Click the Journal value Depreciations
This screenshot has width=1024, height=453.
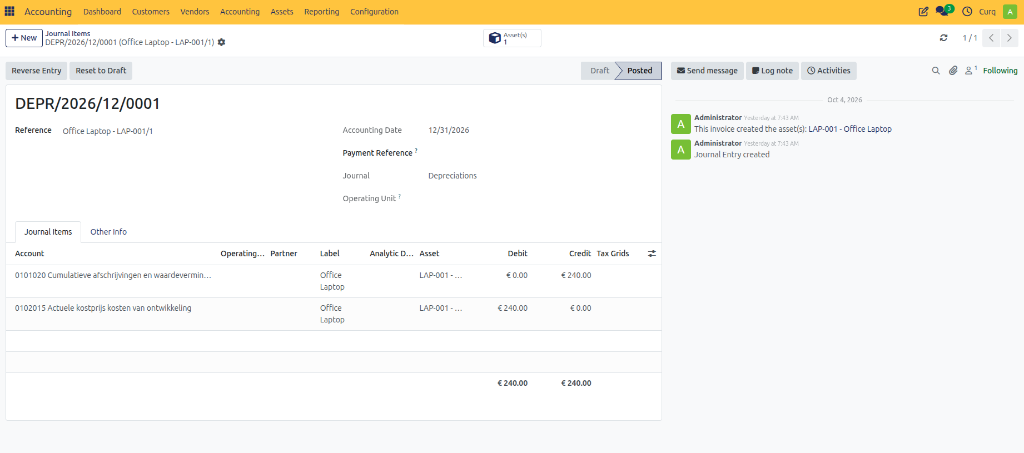coord(453,176)
